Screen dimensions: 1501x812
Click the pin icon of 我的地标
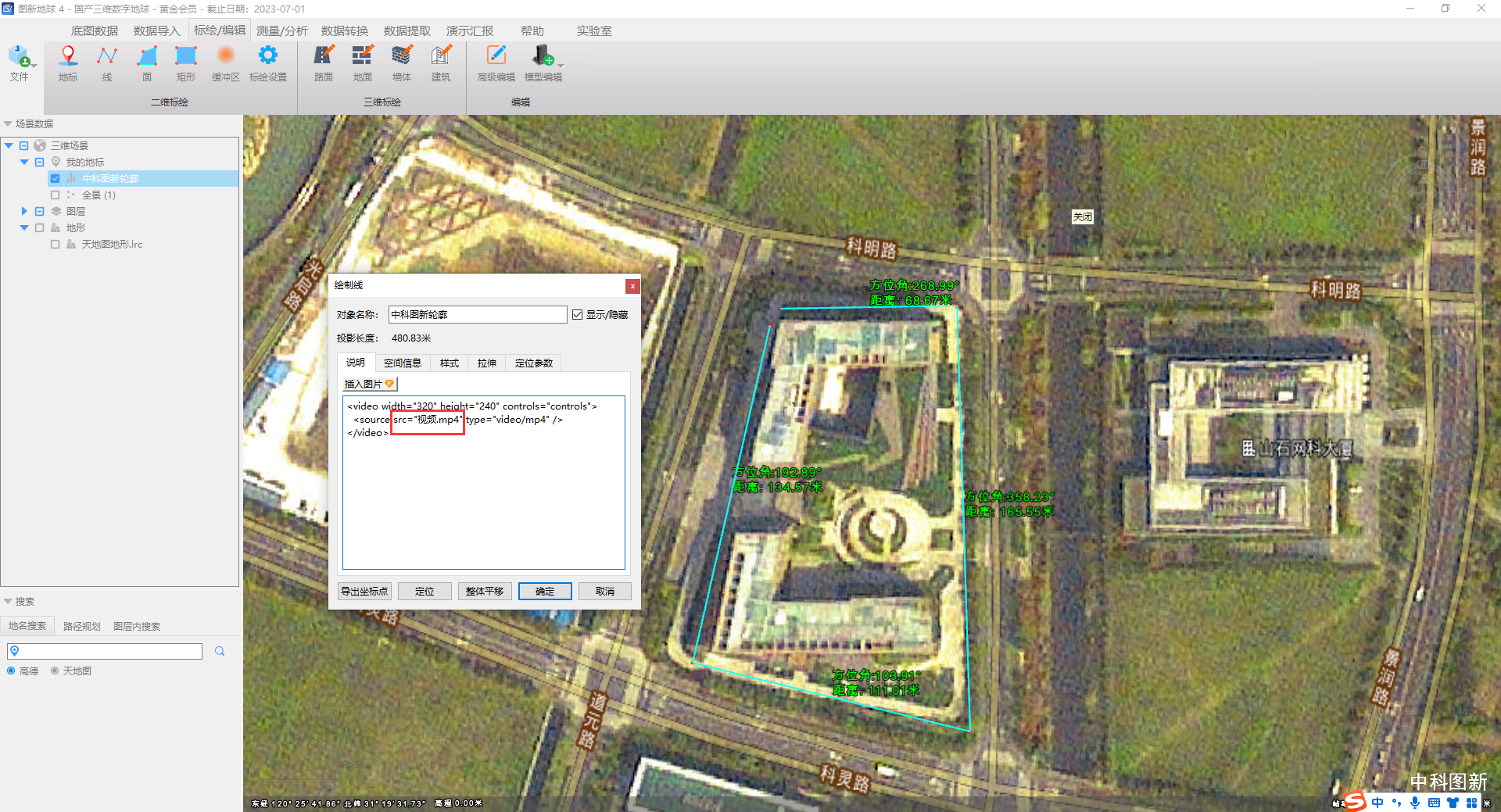pos(56,162)
